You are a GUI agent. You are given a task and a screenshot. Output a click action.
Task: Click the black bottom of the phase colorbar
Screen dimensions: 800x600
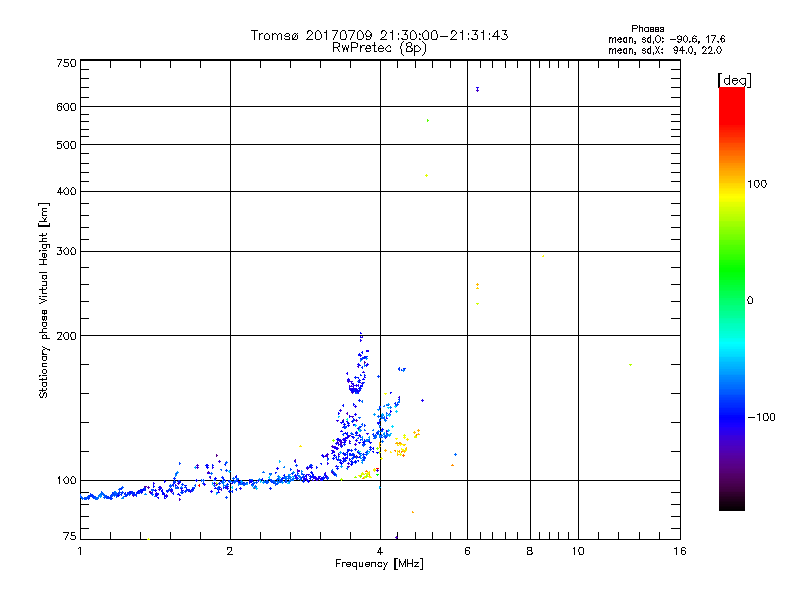[732, 503]
